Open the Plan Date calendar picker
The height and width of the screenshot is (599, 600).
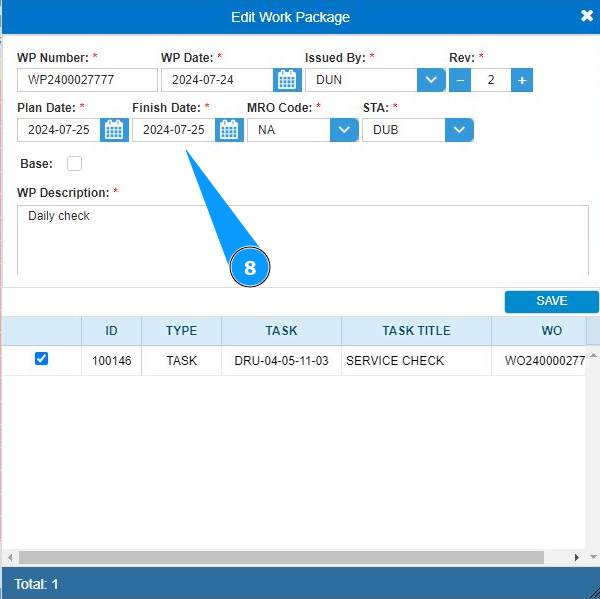click(x=114, y=130)
